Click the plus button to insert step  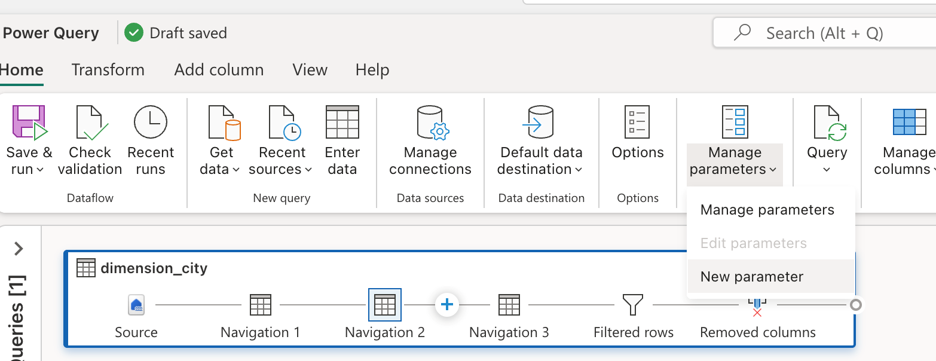tap(447, 305)
